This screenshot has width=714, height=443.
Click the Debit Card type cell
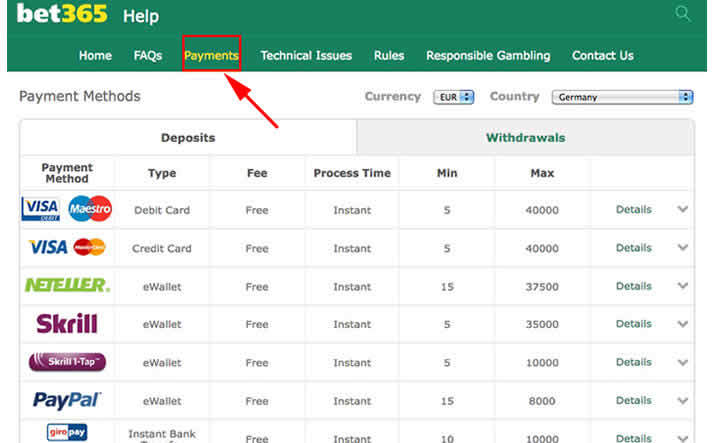pyautogui.click(x=162, y=210)
